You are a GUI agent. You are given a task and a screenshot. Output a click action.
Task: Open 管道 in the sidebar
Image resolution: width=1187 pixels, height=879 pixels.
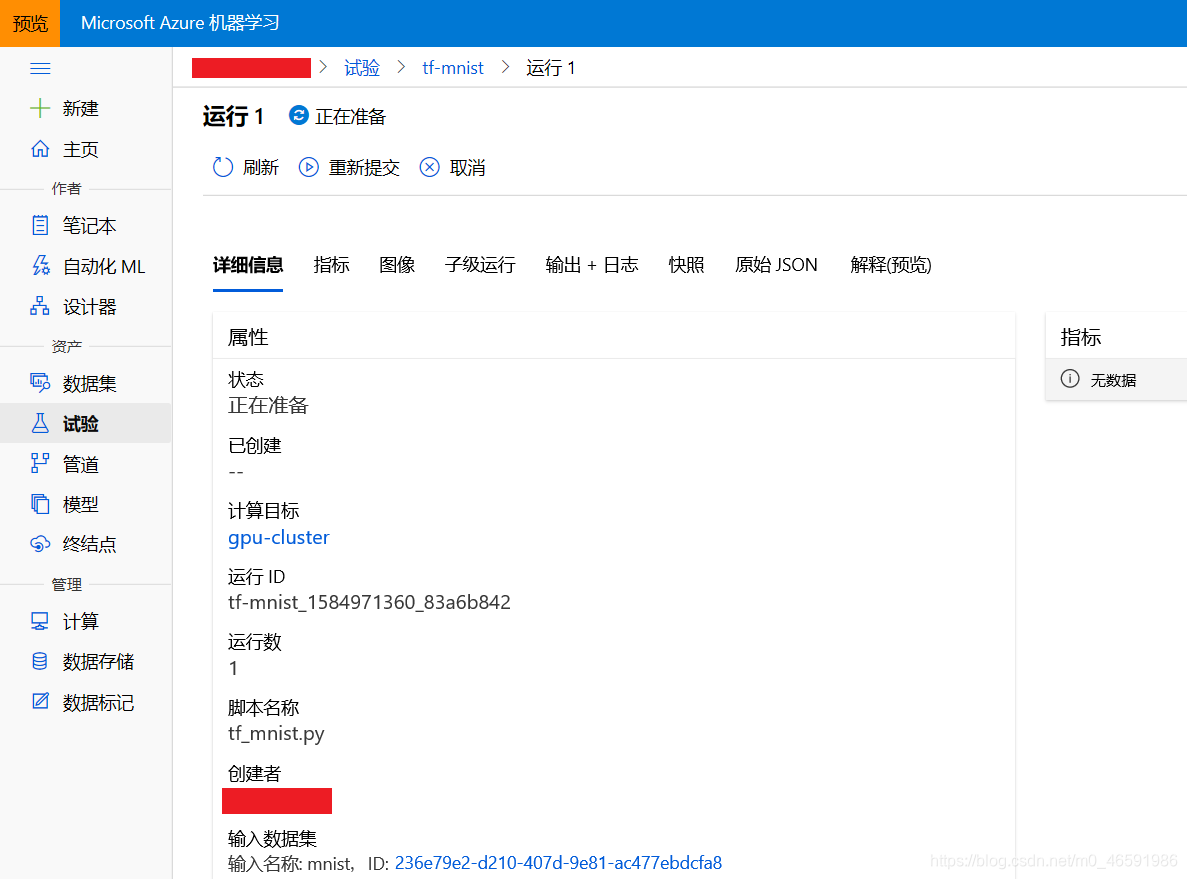click(80, 464)
